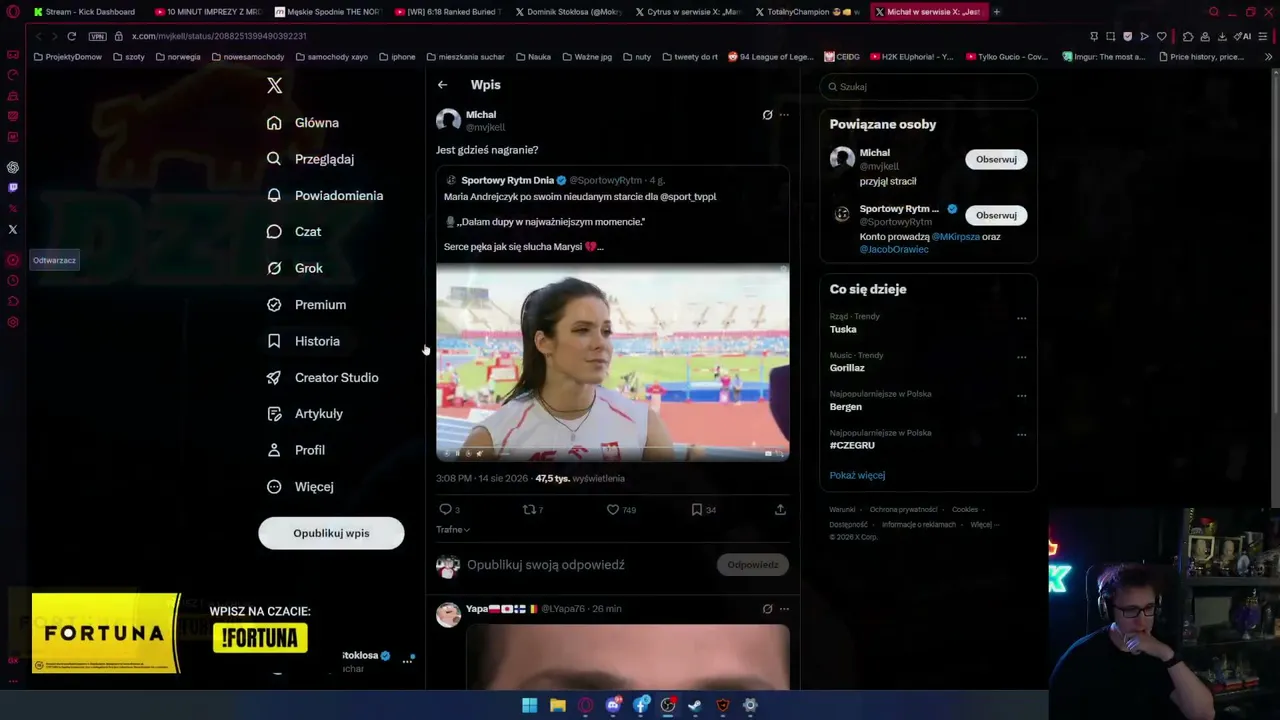
Task: Click the Szukaj search field
Action: 928,87
